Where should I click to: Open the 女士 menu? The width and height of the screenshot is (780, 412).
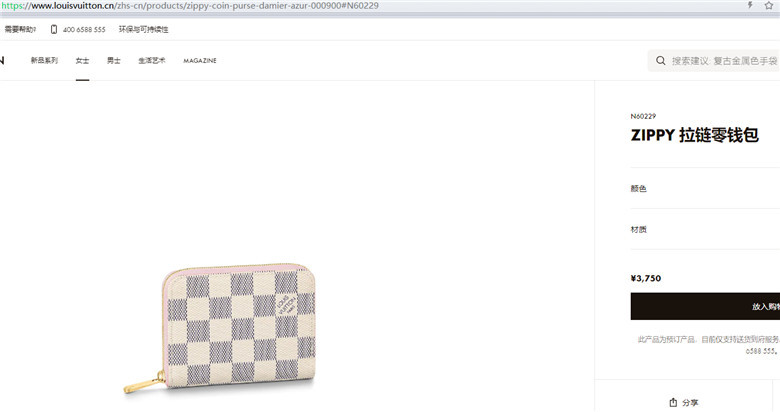click(82, 60)
